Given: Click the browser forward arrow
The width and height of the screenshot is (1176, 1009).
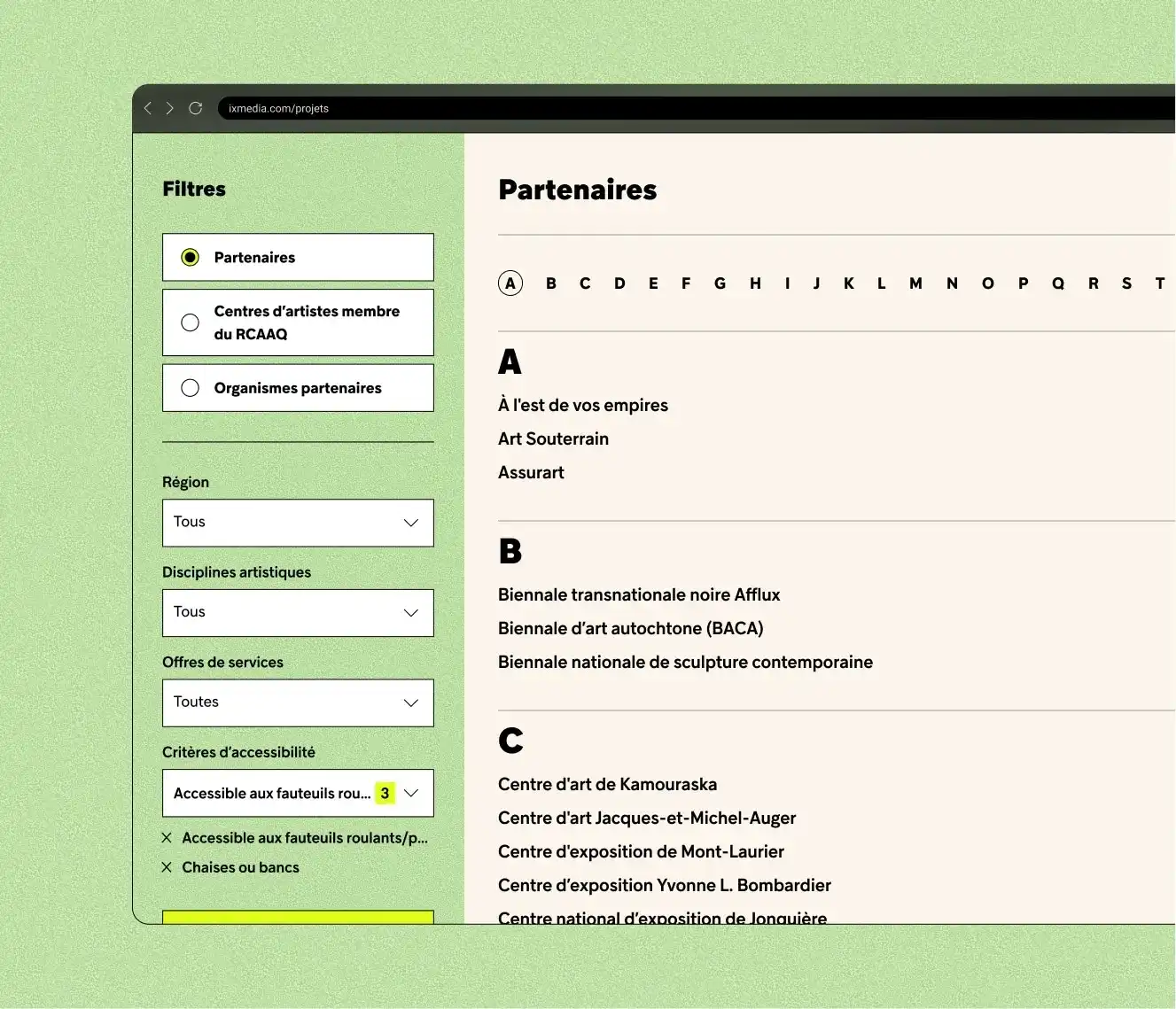Looking at the screenshot, I should [x=170, y=108].
